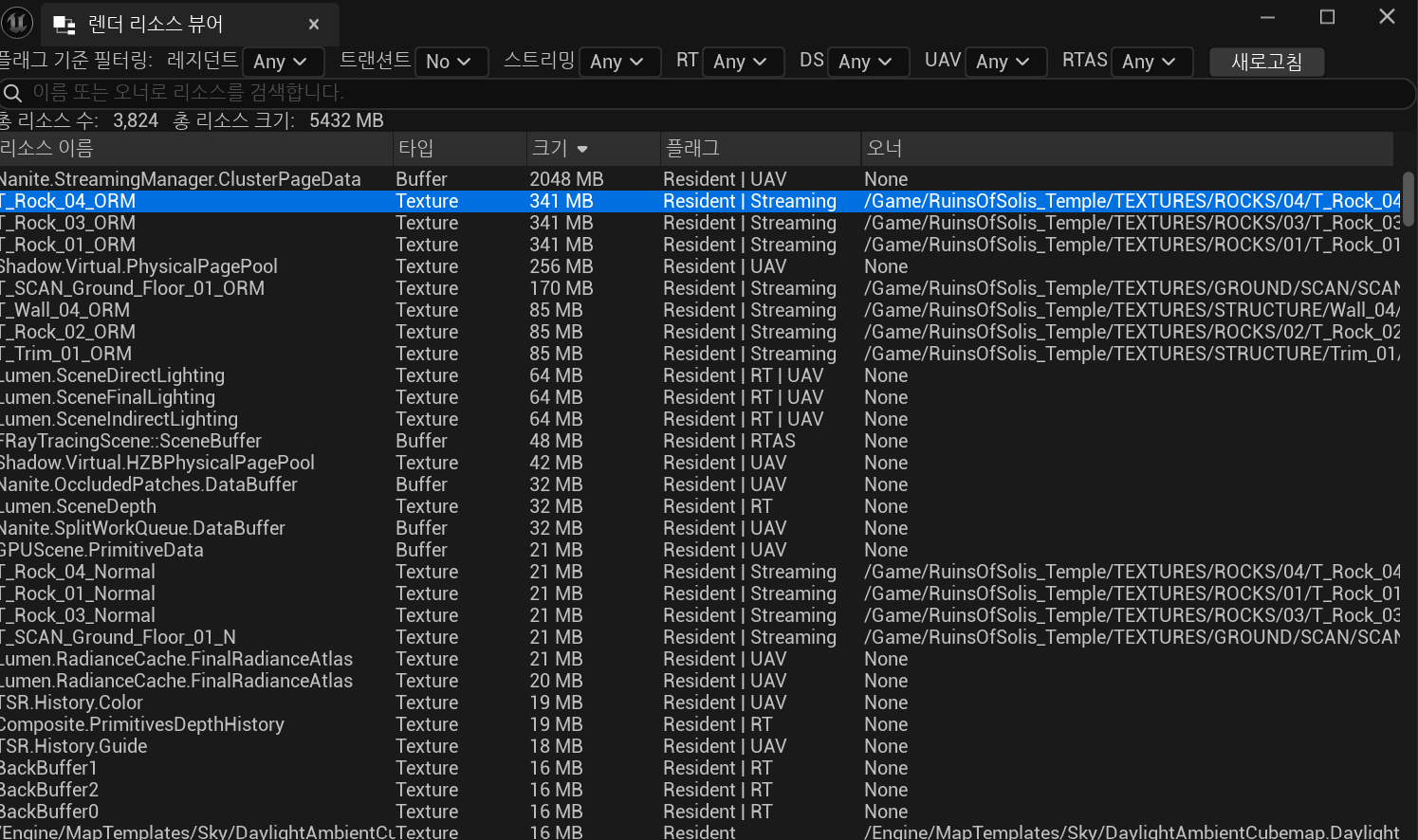Sort by 플래그 column header

(x=761, y=148)
